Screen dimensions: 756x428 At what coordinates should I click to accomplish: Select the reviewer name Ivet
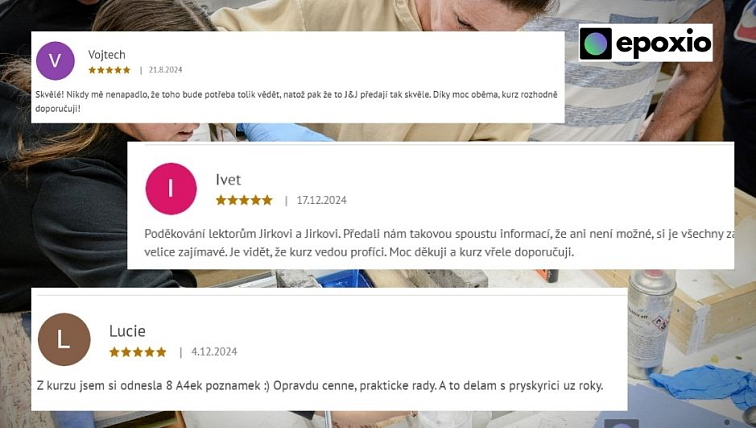(228, 180)
